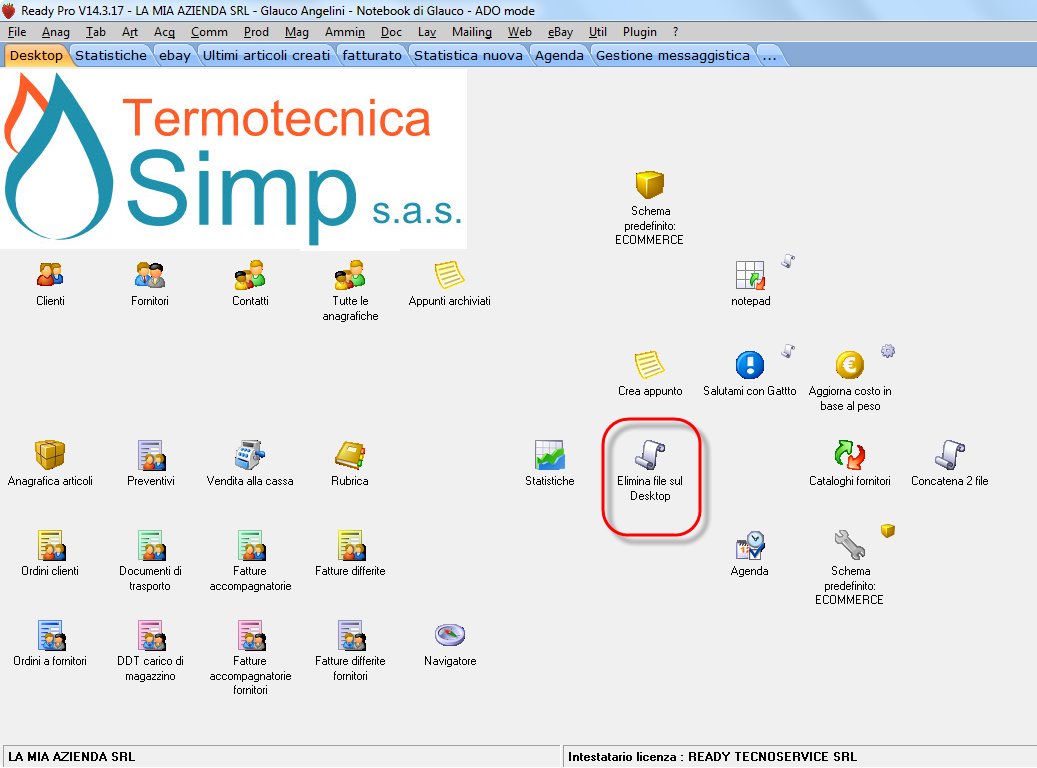Open DDT carico di magazzino

pyautogui.click(x=151, y=635)
